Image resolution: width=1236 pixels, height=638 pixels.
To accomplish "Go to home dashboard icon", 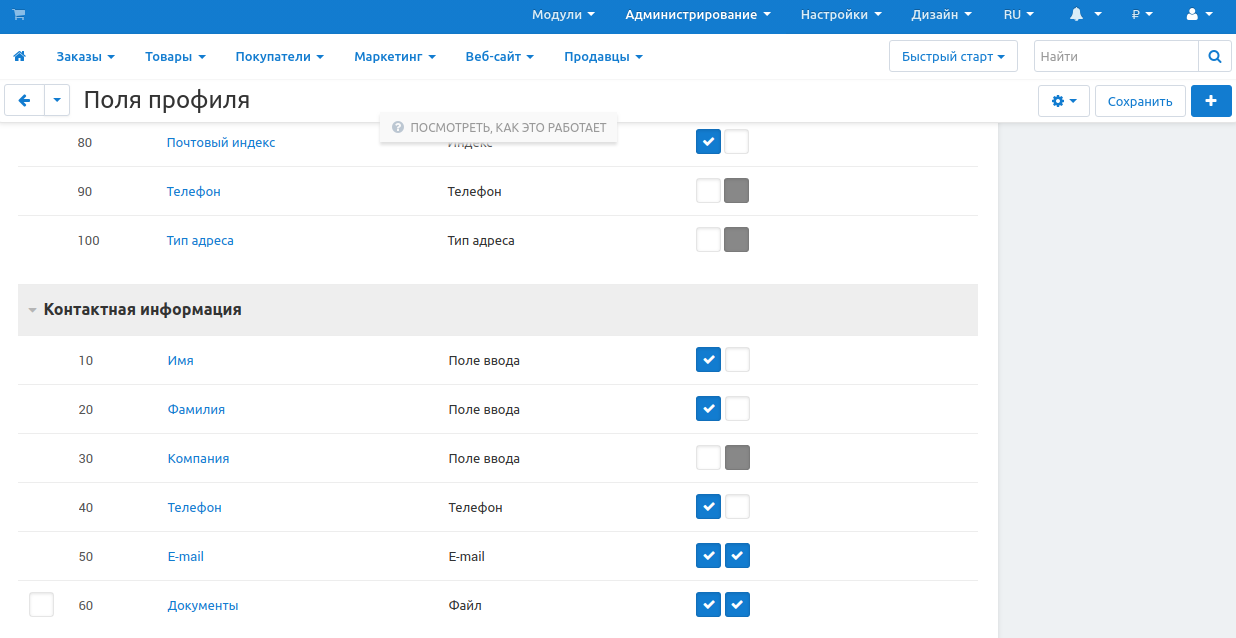I will point(19,57).
